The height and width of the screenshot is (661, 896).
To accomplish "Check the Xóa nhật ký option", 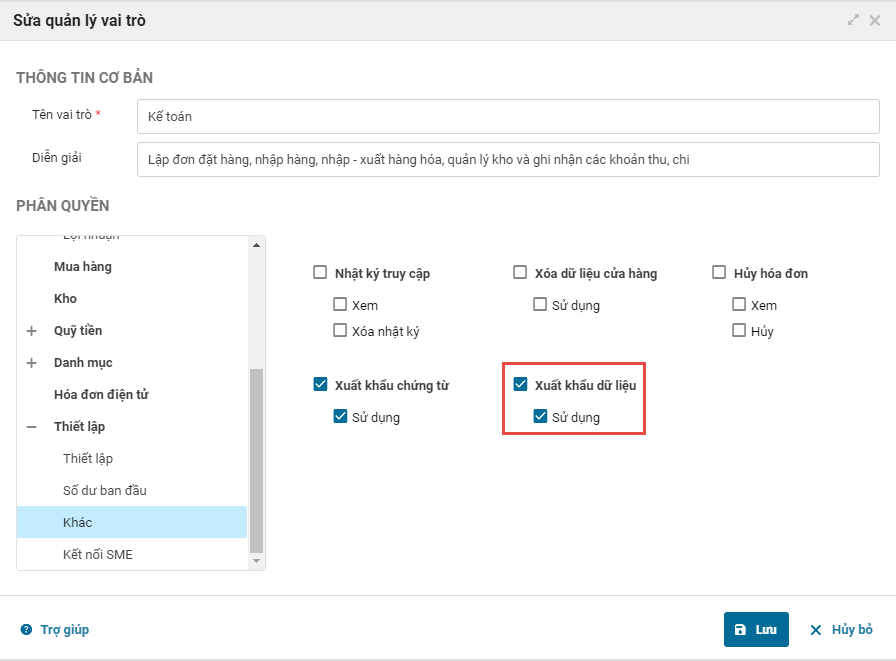I will tap(340, 331).
